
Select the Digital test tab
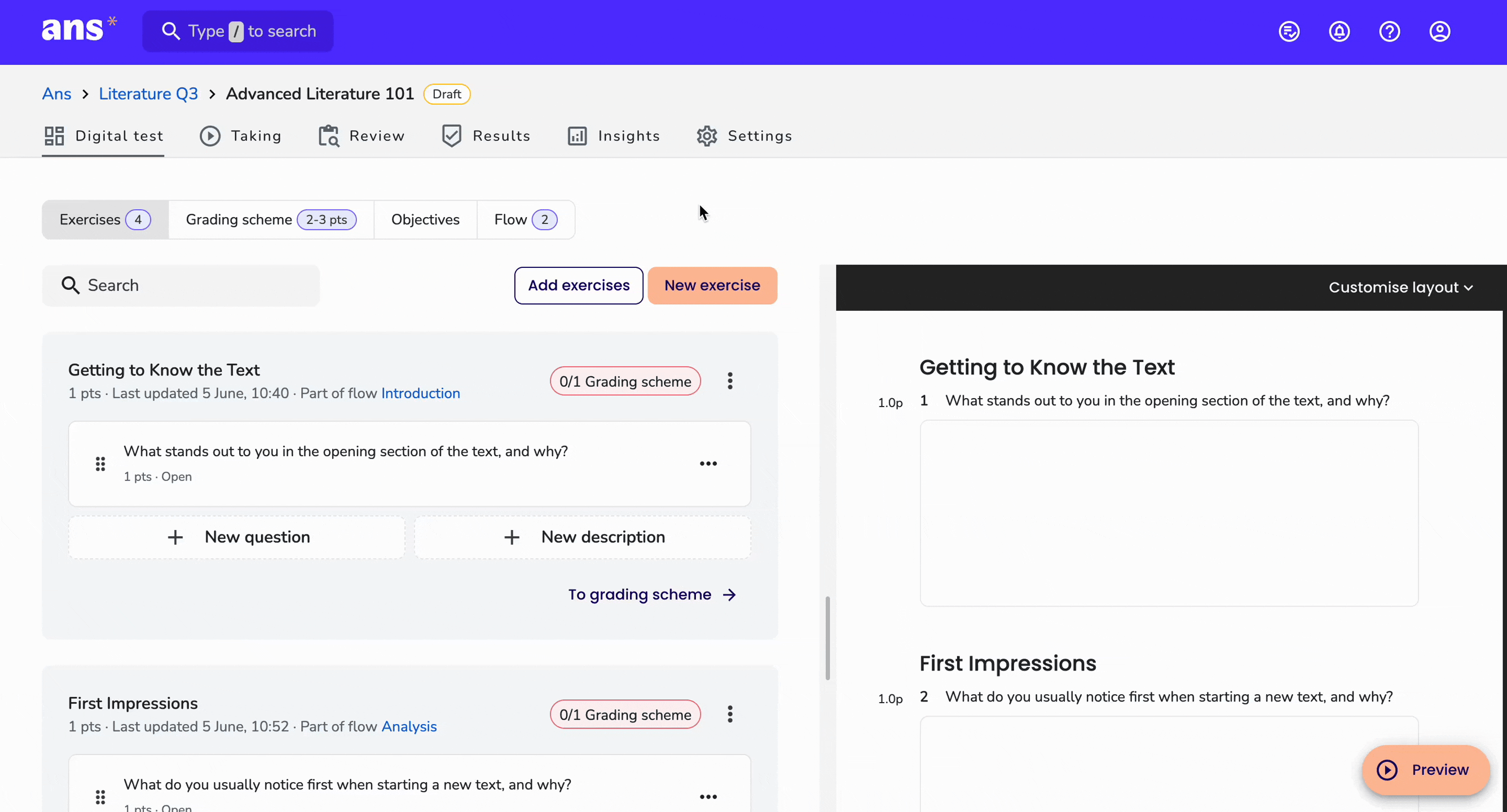click(104, 136)
